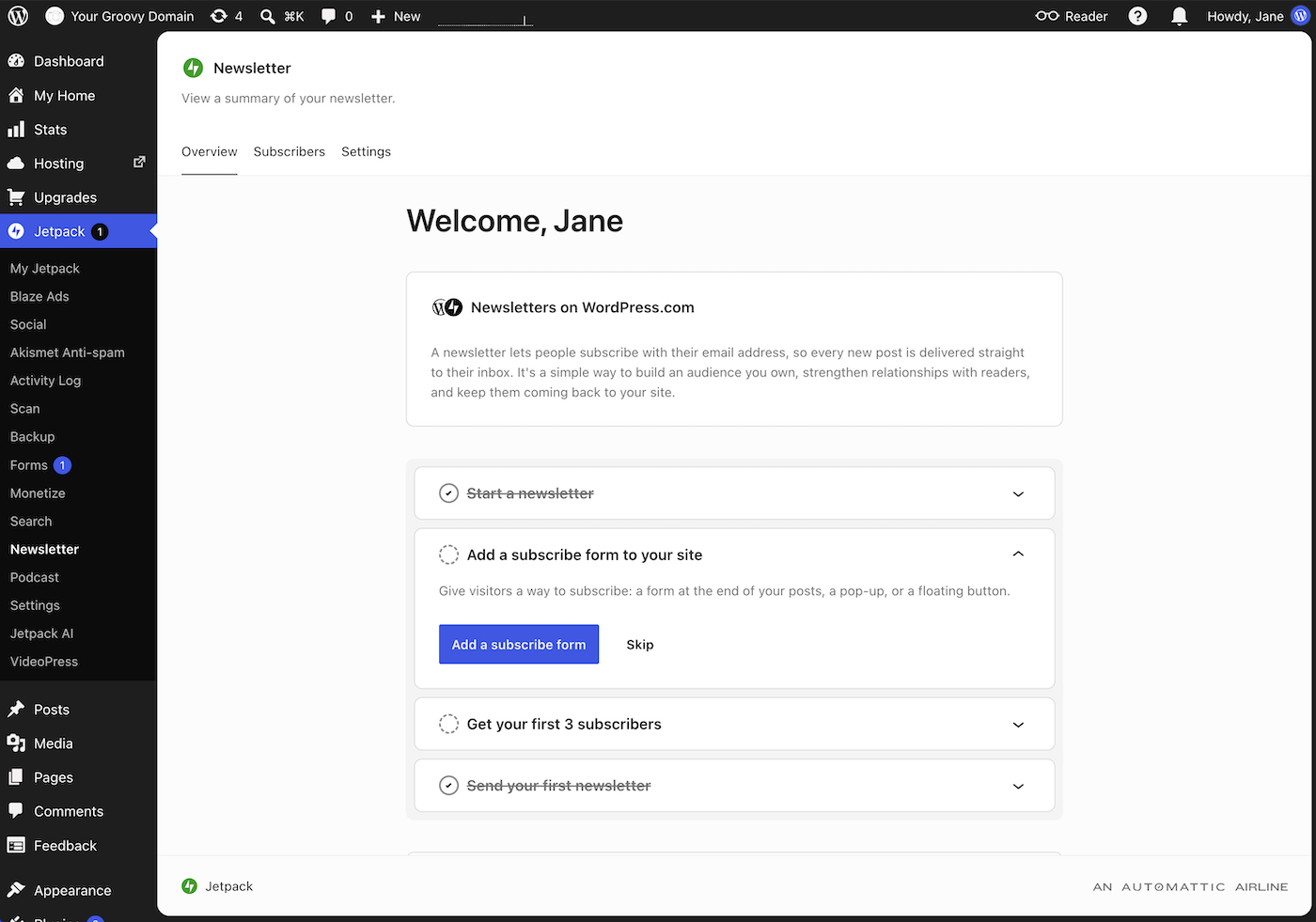Screen dimensions: 1316x922
Task: Click the Jetpack logo in the footer
Action: (189, 886)
